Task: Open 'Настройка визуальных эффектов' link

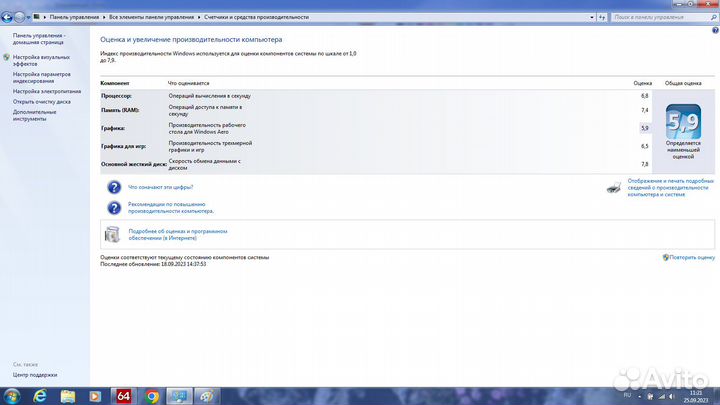Action: [41, 60]
